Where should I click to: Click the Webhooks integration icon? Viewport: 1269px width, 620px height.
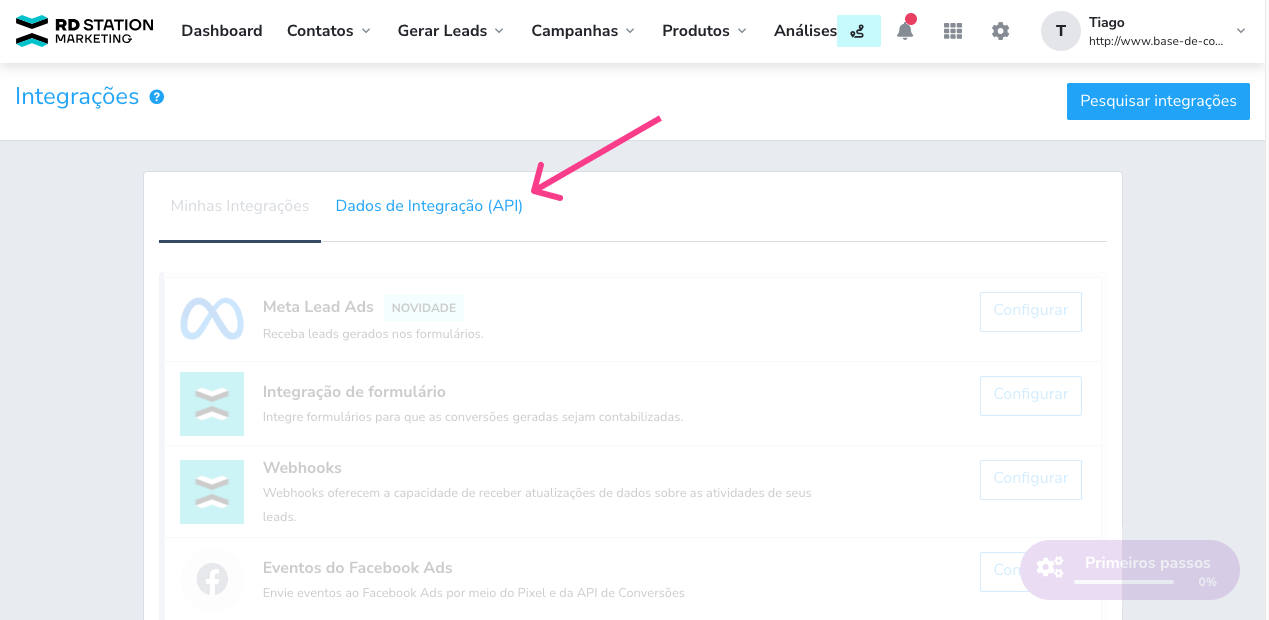point(212,492)
